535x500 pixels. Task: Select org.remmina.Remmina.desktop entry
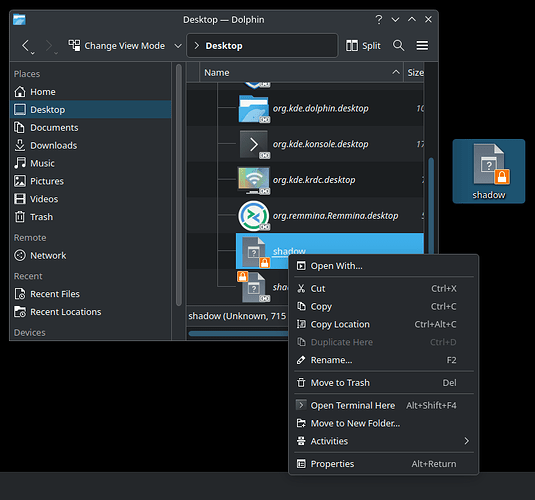[335, 216]
